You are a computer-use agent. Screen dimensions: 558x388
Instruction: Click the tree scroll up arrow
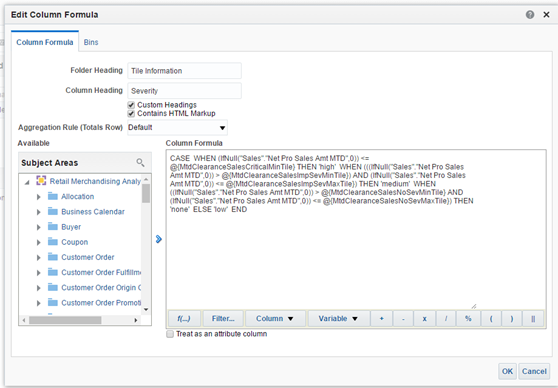point(146,179)
